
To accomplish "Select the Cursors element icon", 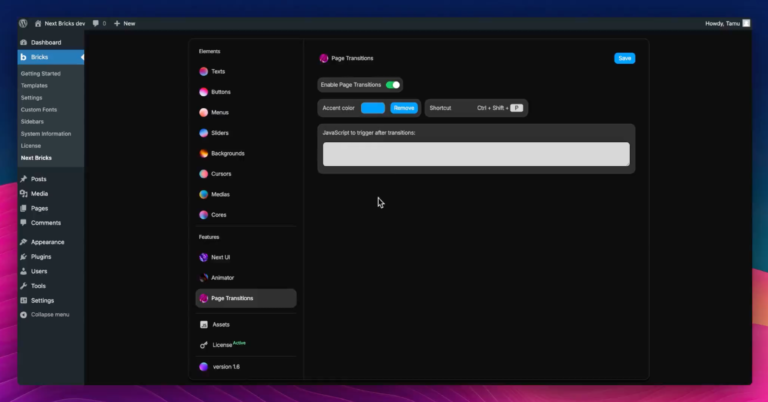I will [203, 174].
